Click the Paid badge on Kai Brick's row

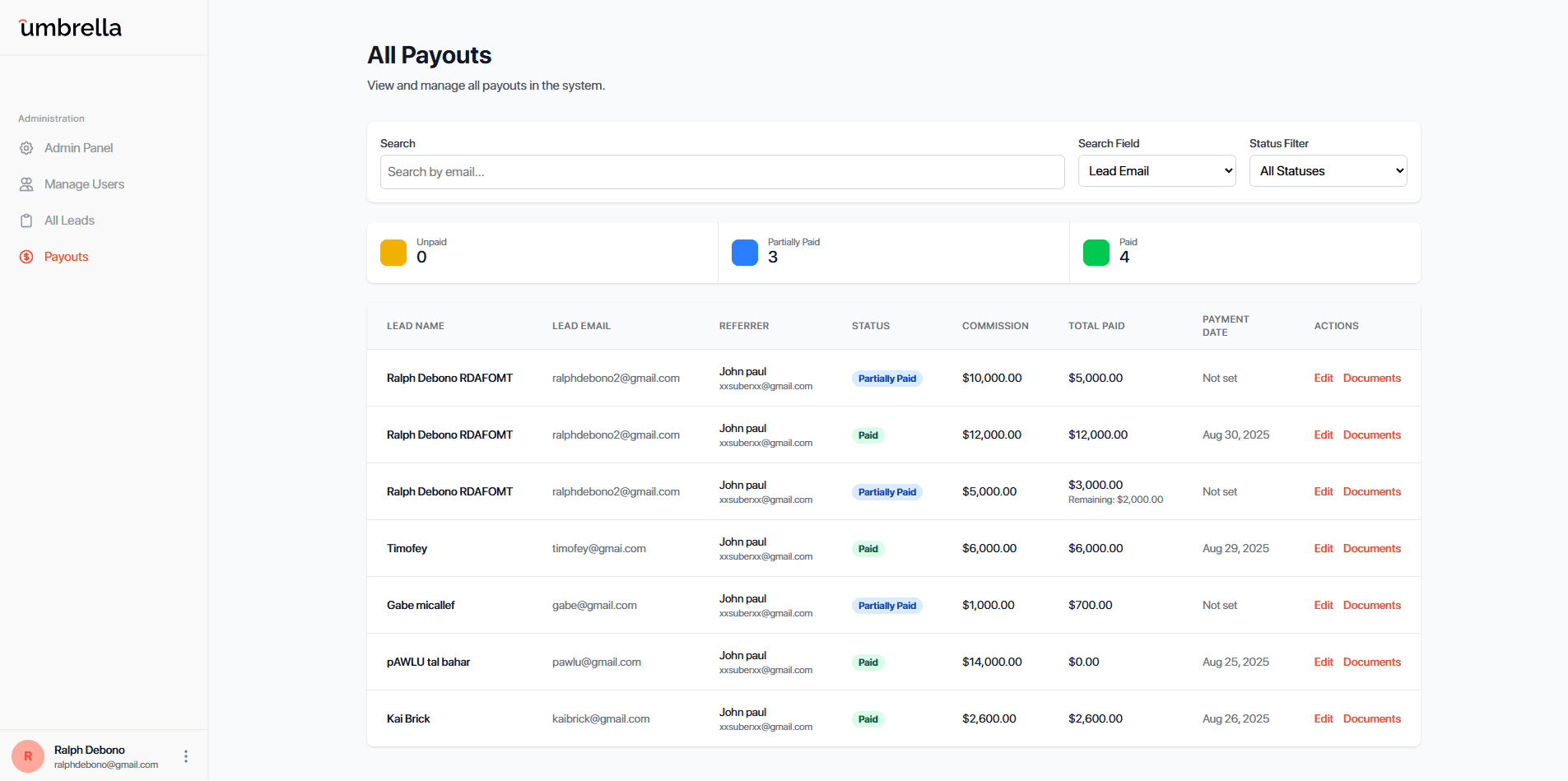click(x=868, y=718)
